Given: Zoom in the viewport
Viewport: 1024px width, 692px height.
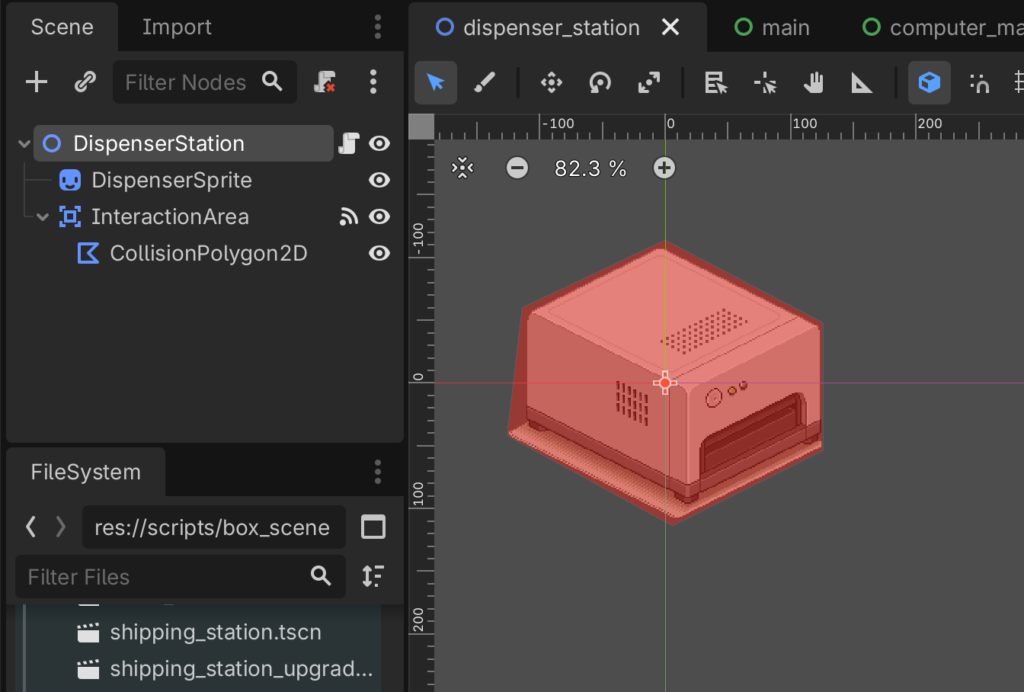Looking at the screenshot, I should [x=664, y=168].
